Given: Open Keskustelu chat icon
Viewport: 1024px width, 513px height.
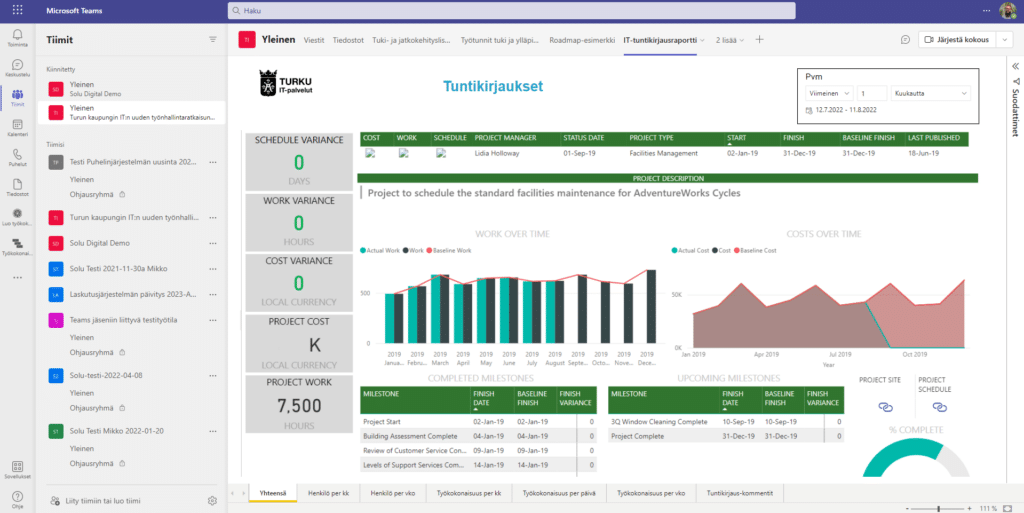Looking at the screenshot, I should [x=18, y=67].
